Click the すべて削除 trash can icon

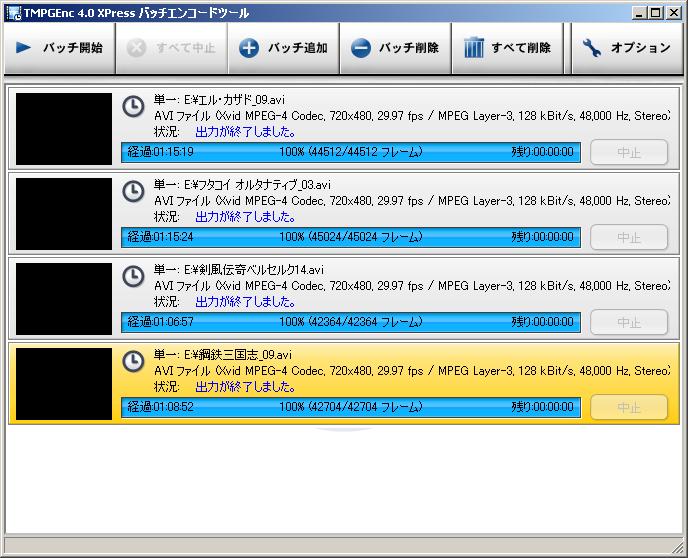(x=473, y=47)
